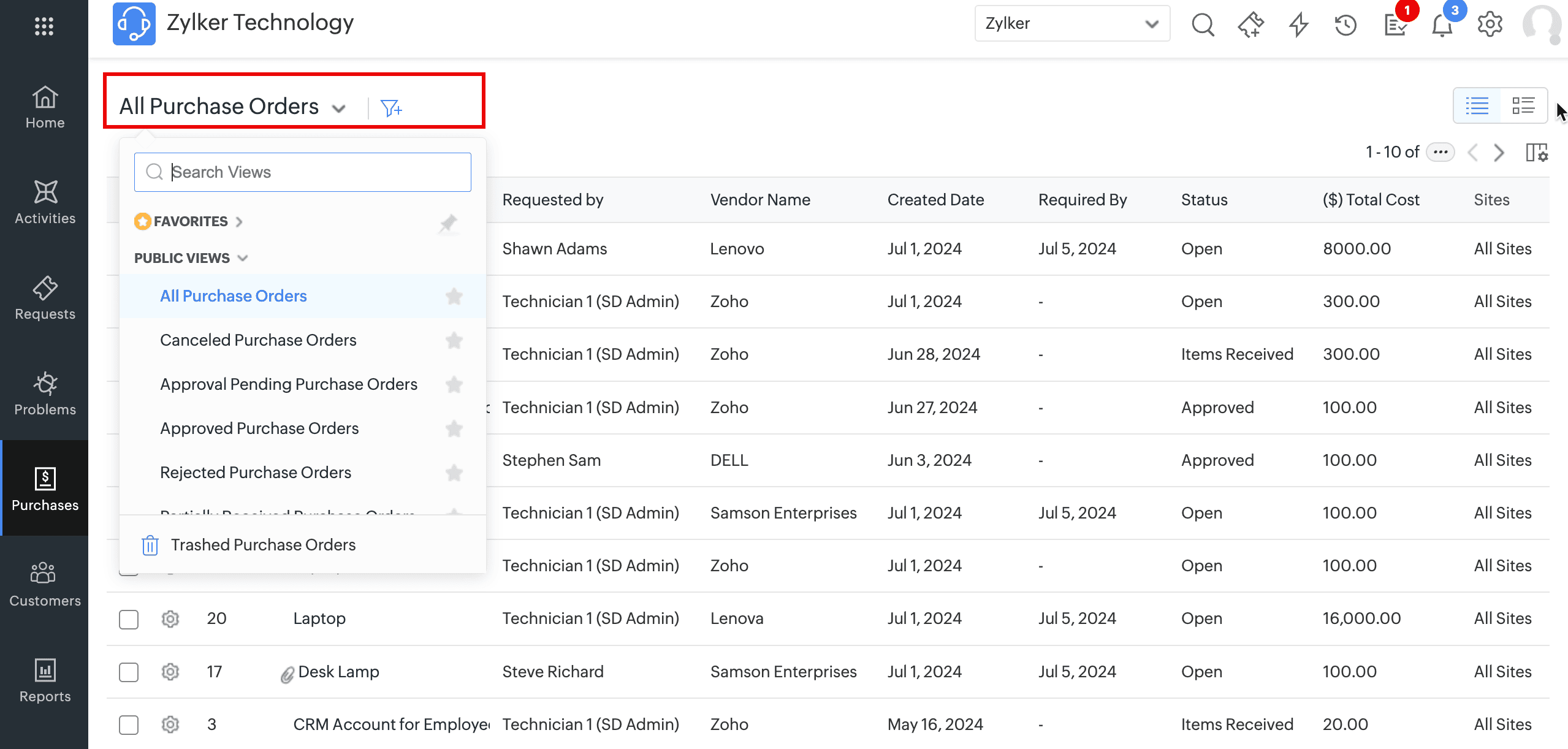
Task: Open the notifications bell icon
Action: point(1442,26)
